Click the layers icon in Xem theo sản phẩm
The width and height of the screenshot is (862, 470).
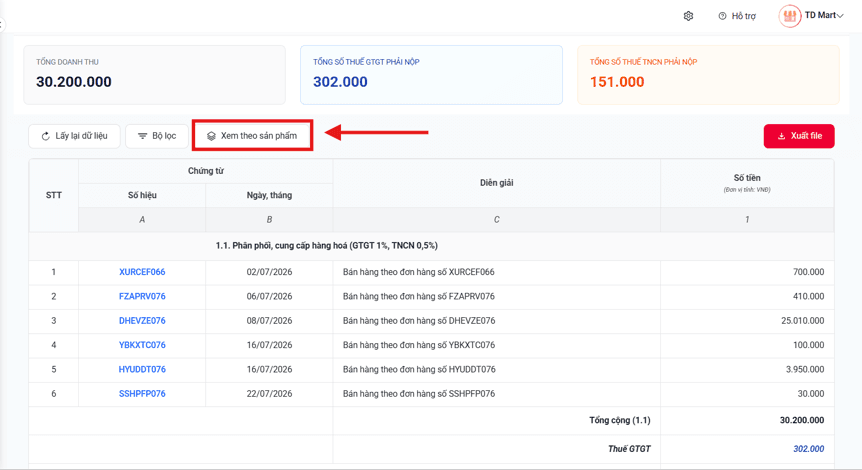[211, 136]
